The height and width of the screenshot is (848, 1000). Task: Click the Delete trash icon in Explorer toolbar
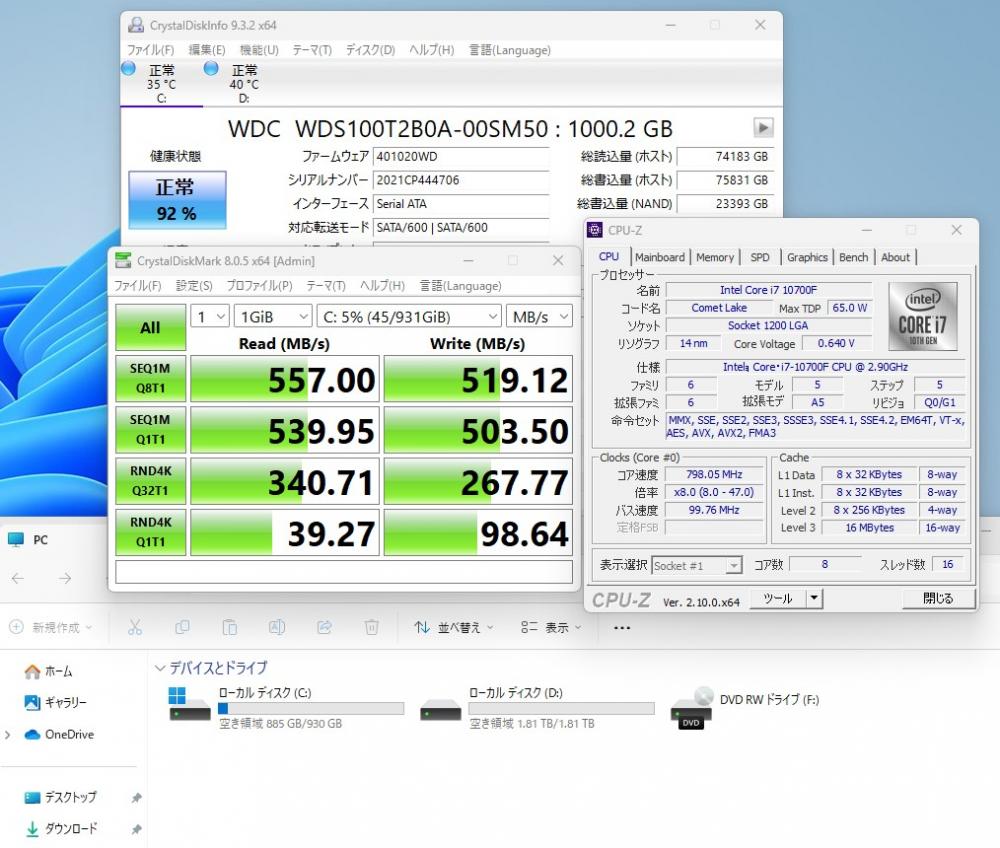371,627
